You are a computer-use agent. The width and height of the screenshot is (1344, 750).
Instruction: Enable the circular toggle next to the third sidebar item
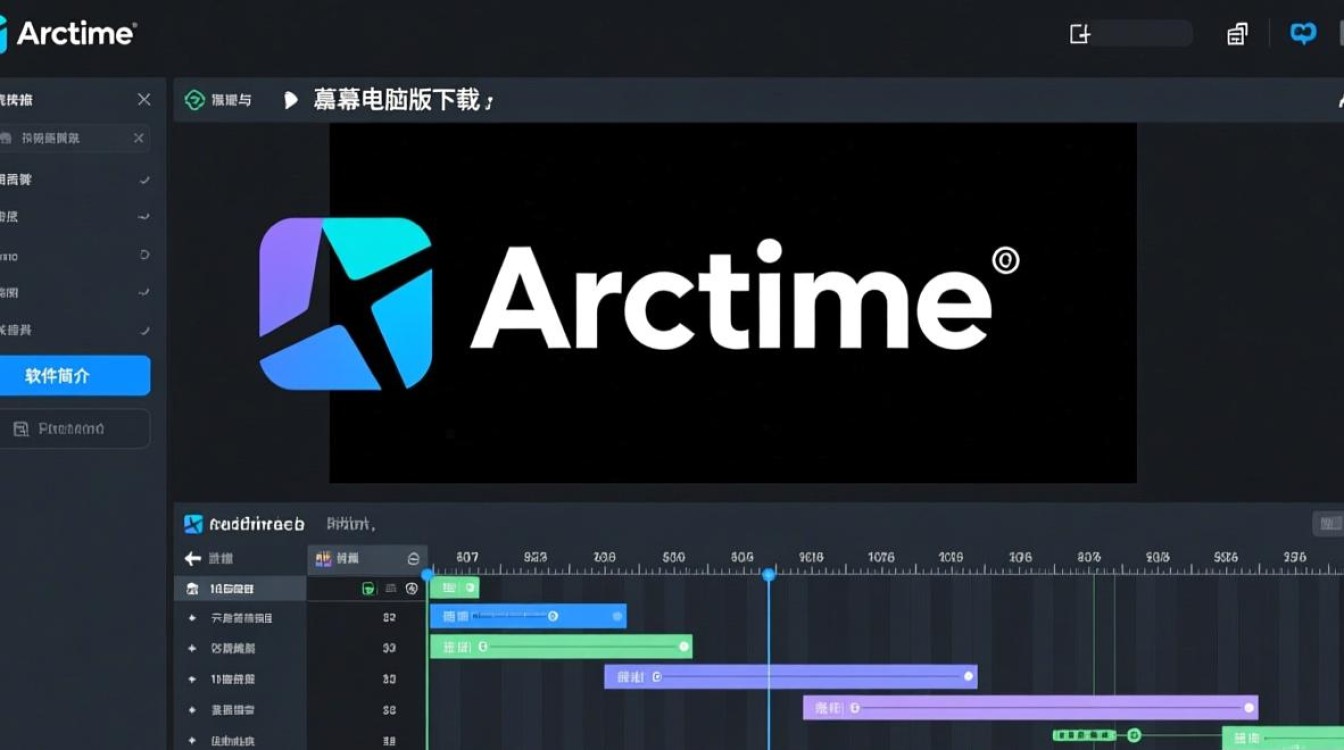(x=142, y=256)
